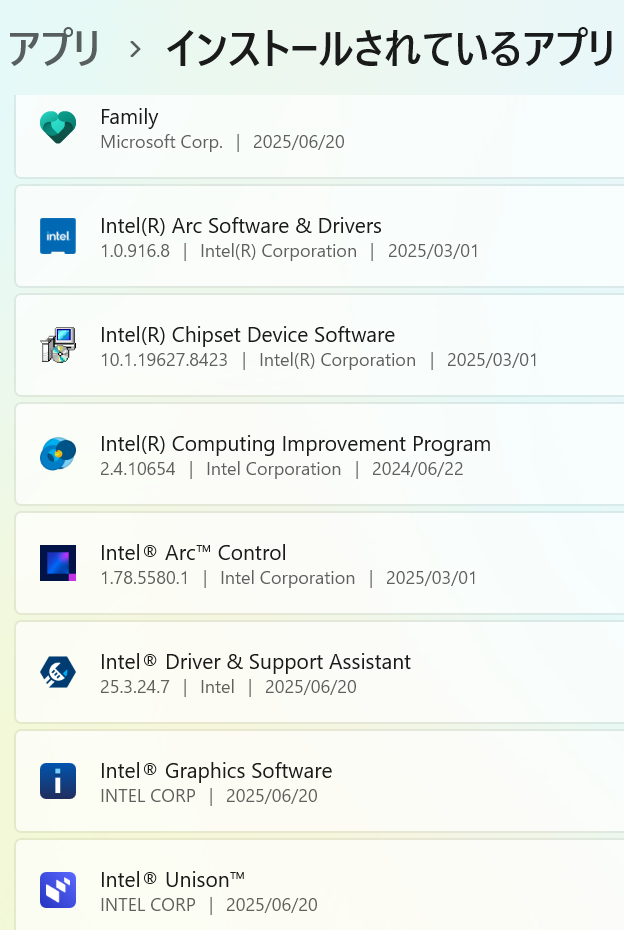
Task: Select the Intel Unison list entry
Action: (320, 885)
